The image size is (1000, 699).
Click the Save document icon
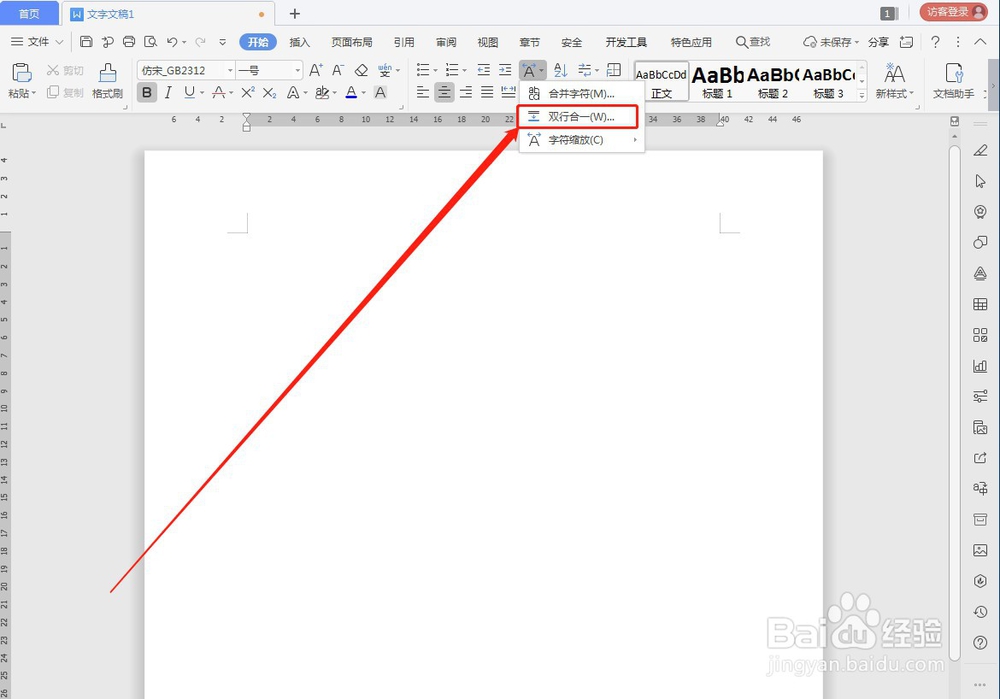coord(86,42)
